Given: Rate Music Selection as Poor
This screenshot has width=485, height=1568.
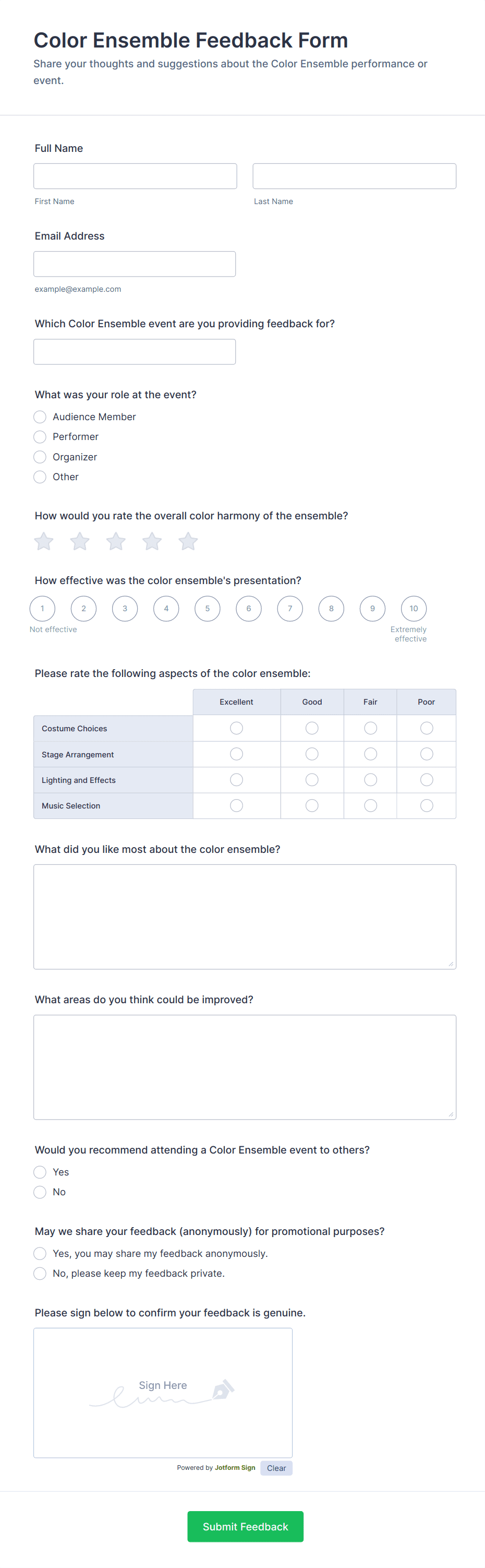Looking at the screenshot, I should tap(426, 805).
